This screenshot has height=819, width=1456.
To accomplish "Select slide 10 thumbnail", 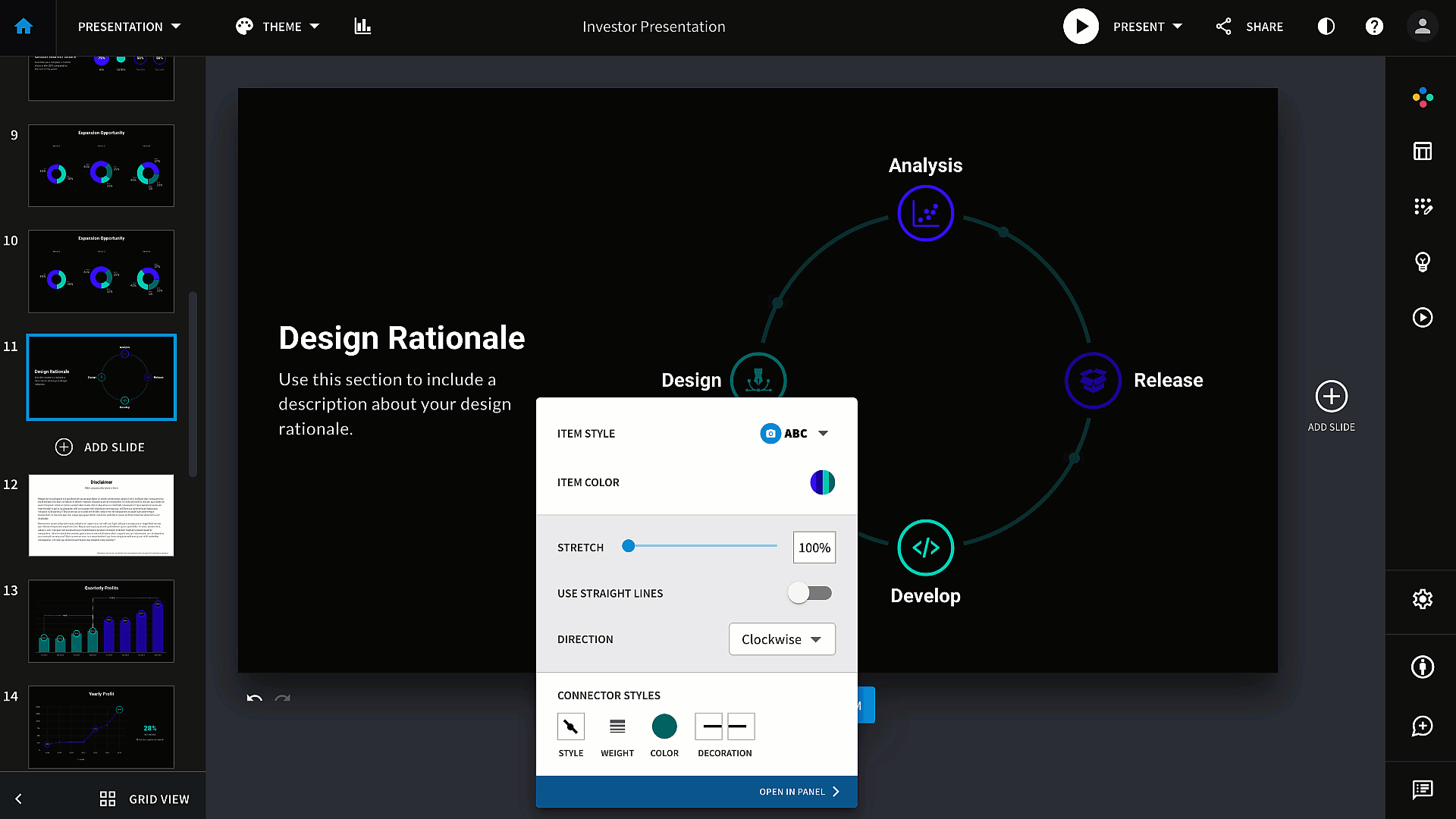I will point(101,271).
